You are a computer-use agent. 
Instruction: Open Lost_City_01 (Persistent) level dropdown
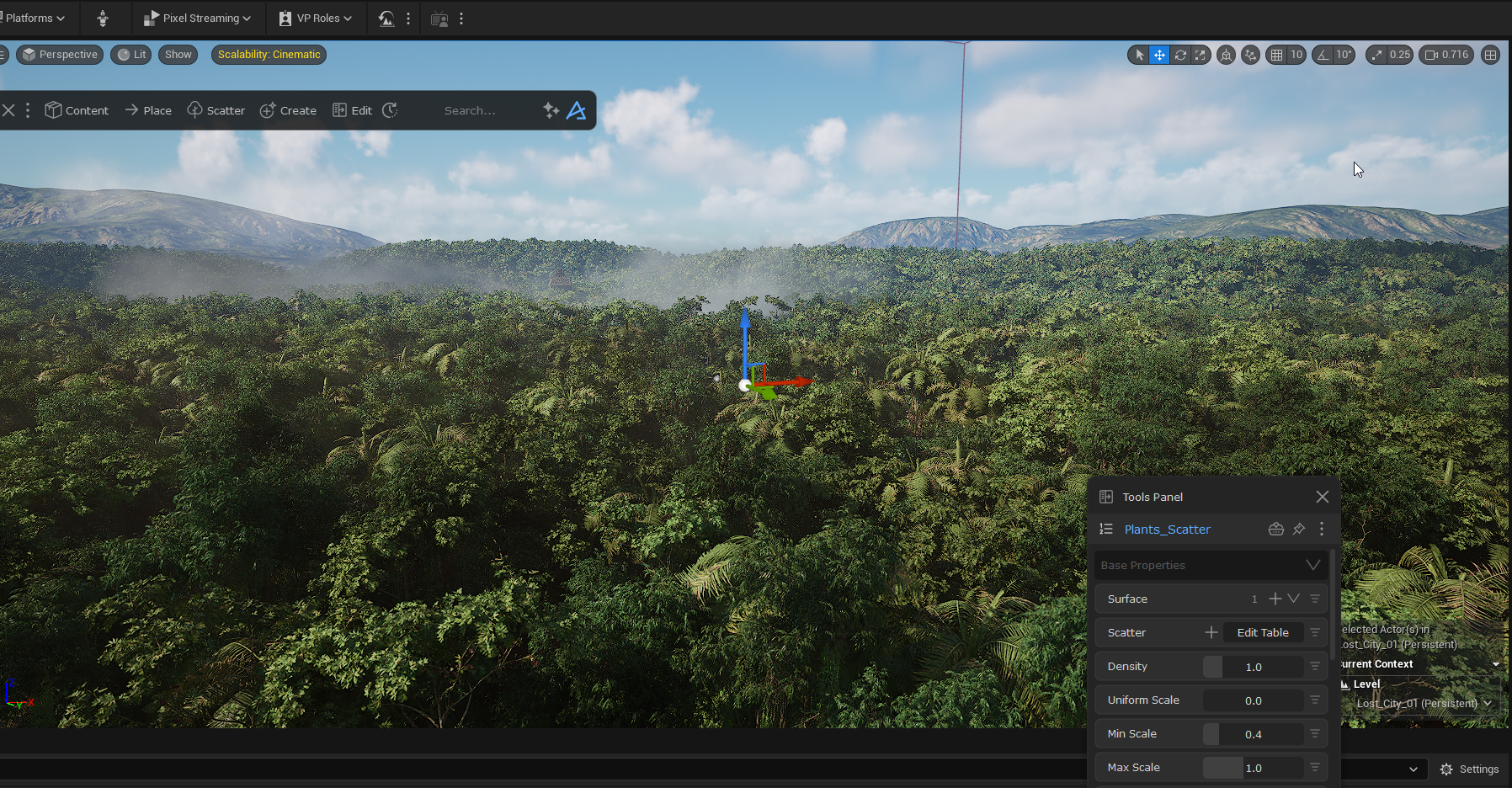pyautogui.click(x=1424, y=704)
